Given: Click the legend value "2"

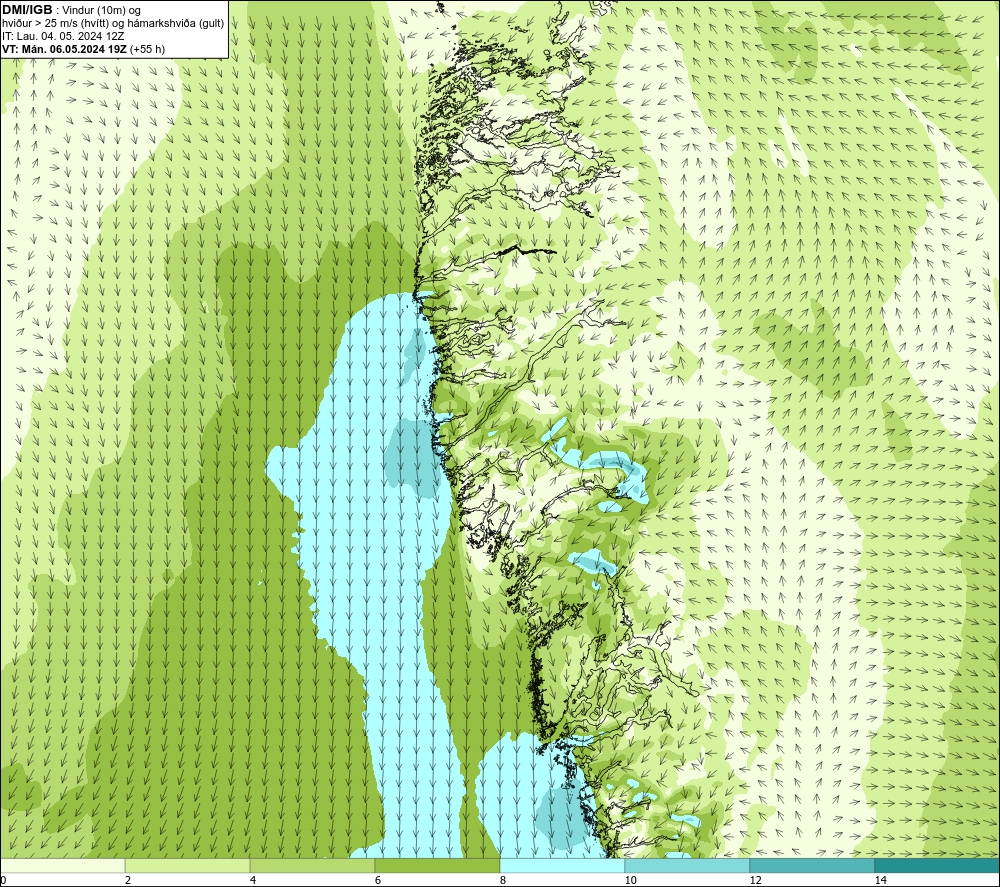Looking at the screenshot, I should tap(128, 880).
